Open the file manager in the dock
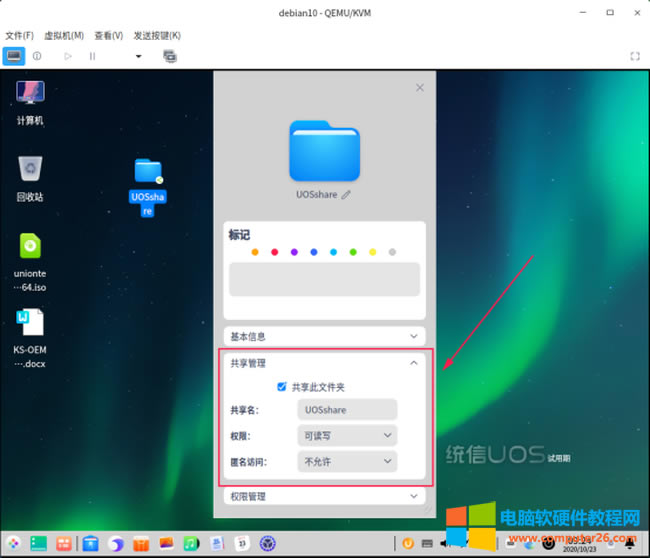 pyautogui.click(x=90, y=543)
